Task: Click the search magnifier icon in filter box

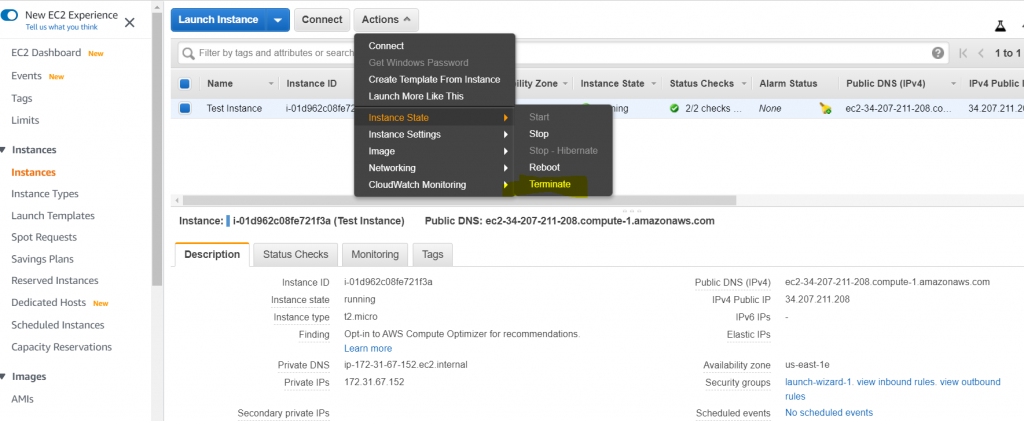Action: tap(187, 53)
